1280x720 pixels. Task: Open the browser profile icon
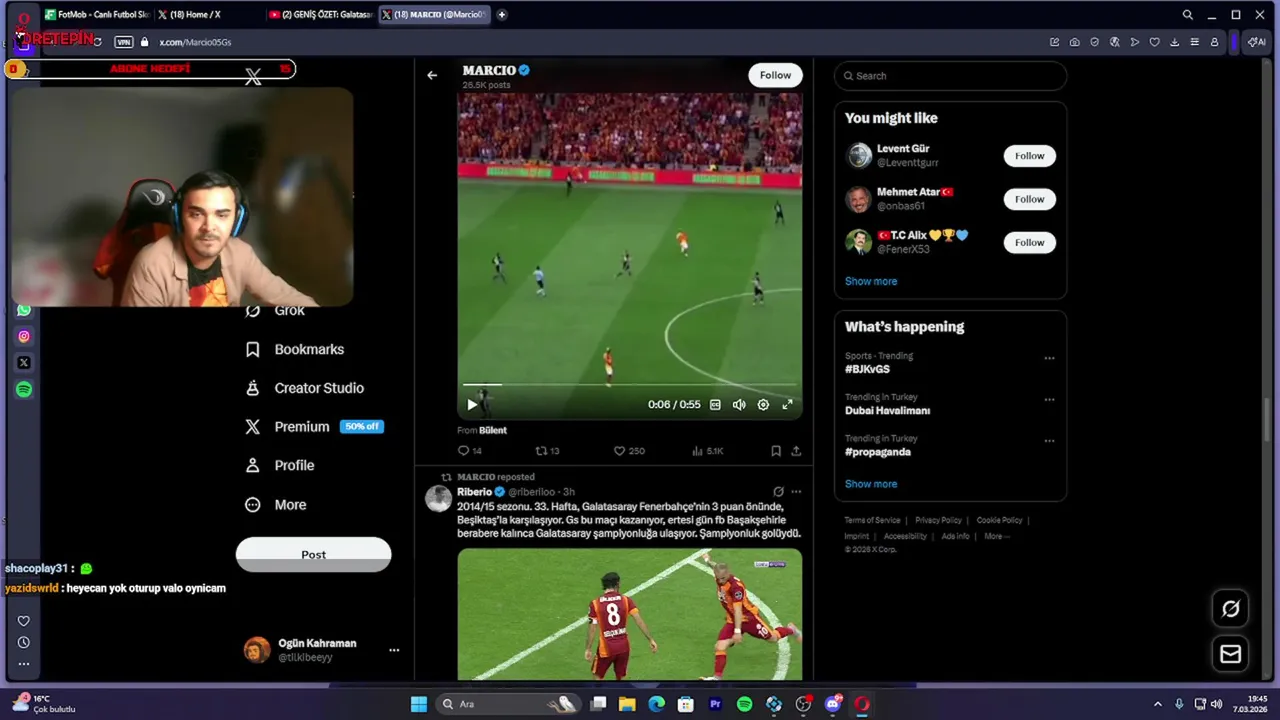pos(1214,42)
